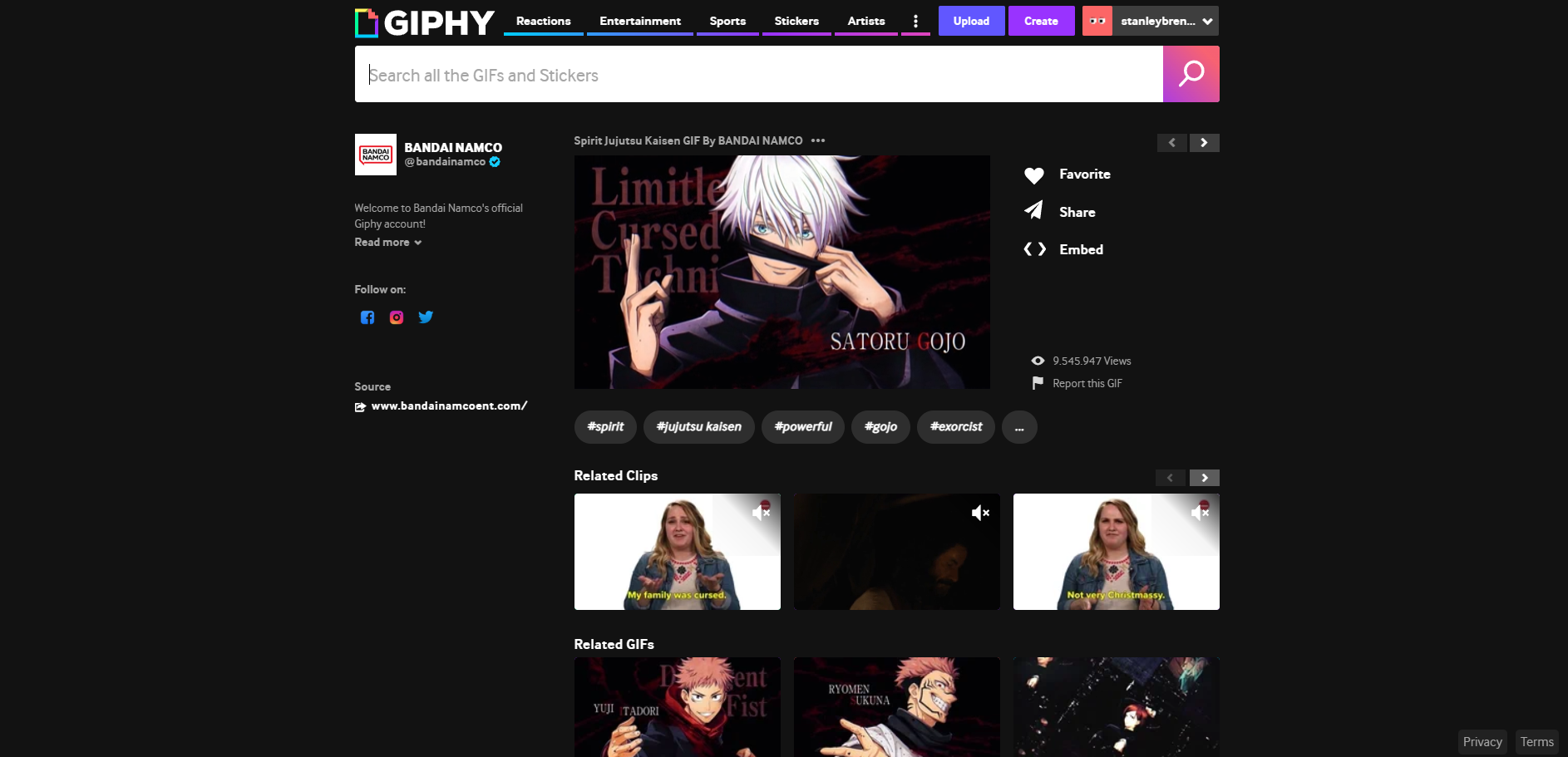Click the flag icon to report this GIF
Screen dimensions: 1568x757
[x=1038, y=383]
